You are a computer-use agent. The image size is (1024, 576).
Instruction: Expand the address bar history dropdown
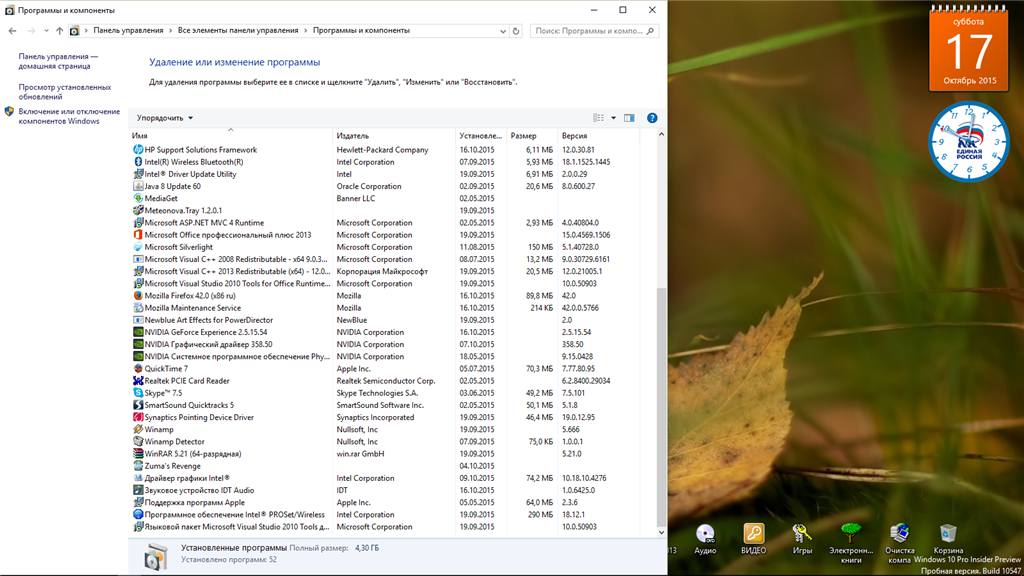(x=502, y=31)
